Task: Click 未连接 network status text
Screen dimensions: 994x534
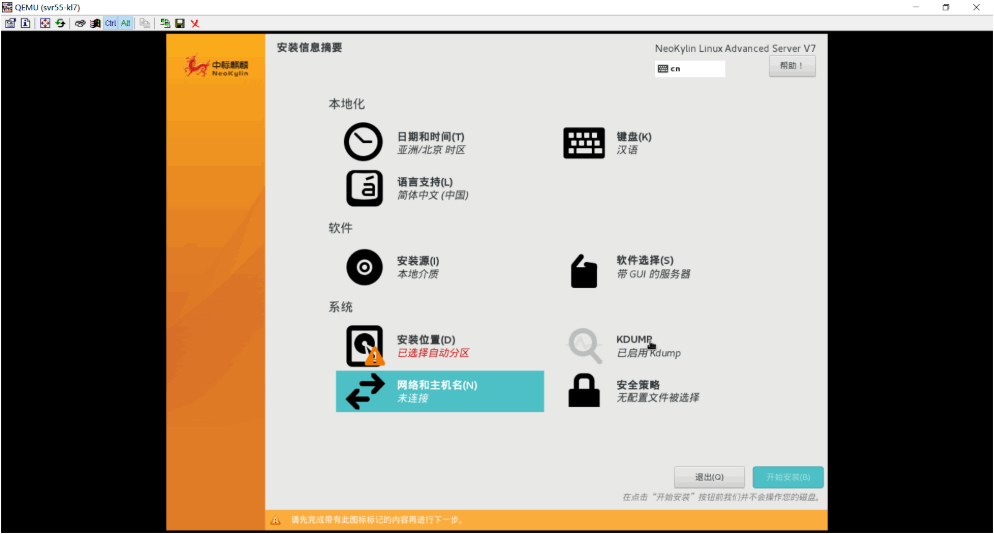Action: tap(412, 398)
